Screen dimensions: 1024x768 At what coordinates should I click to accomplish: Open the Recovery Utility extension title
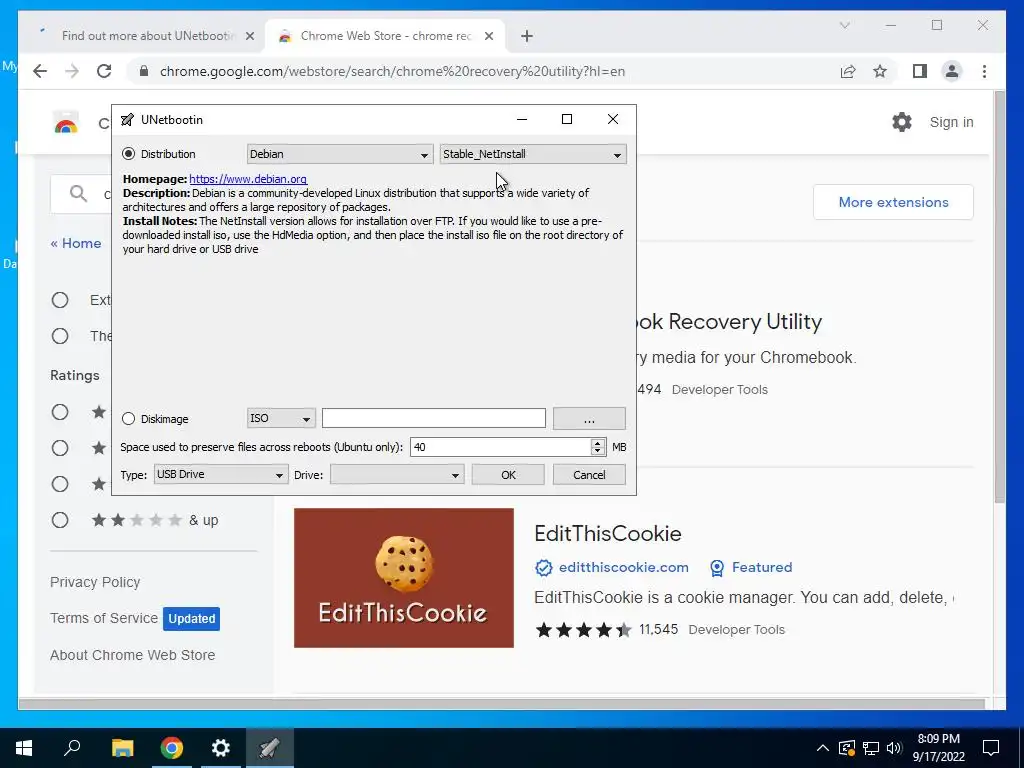pos(728,321)
